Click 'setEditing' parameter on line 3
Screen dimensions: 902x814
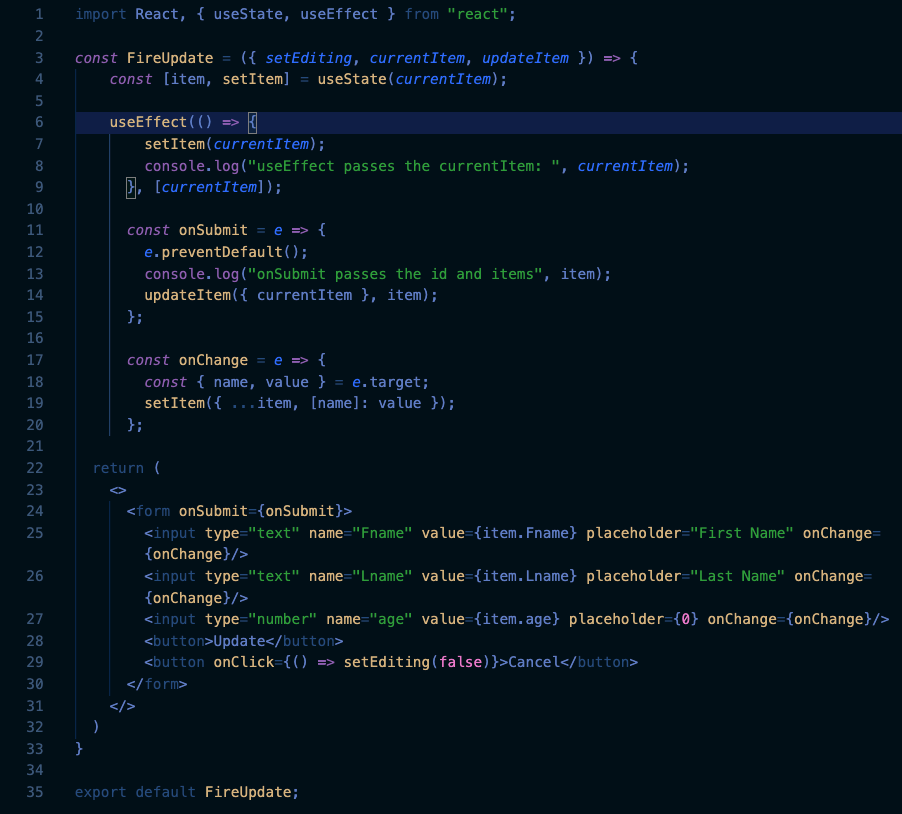309,58
